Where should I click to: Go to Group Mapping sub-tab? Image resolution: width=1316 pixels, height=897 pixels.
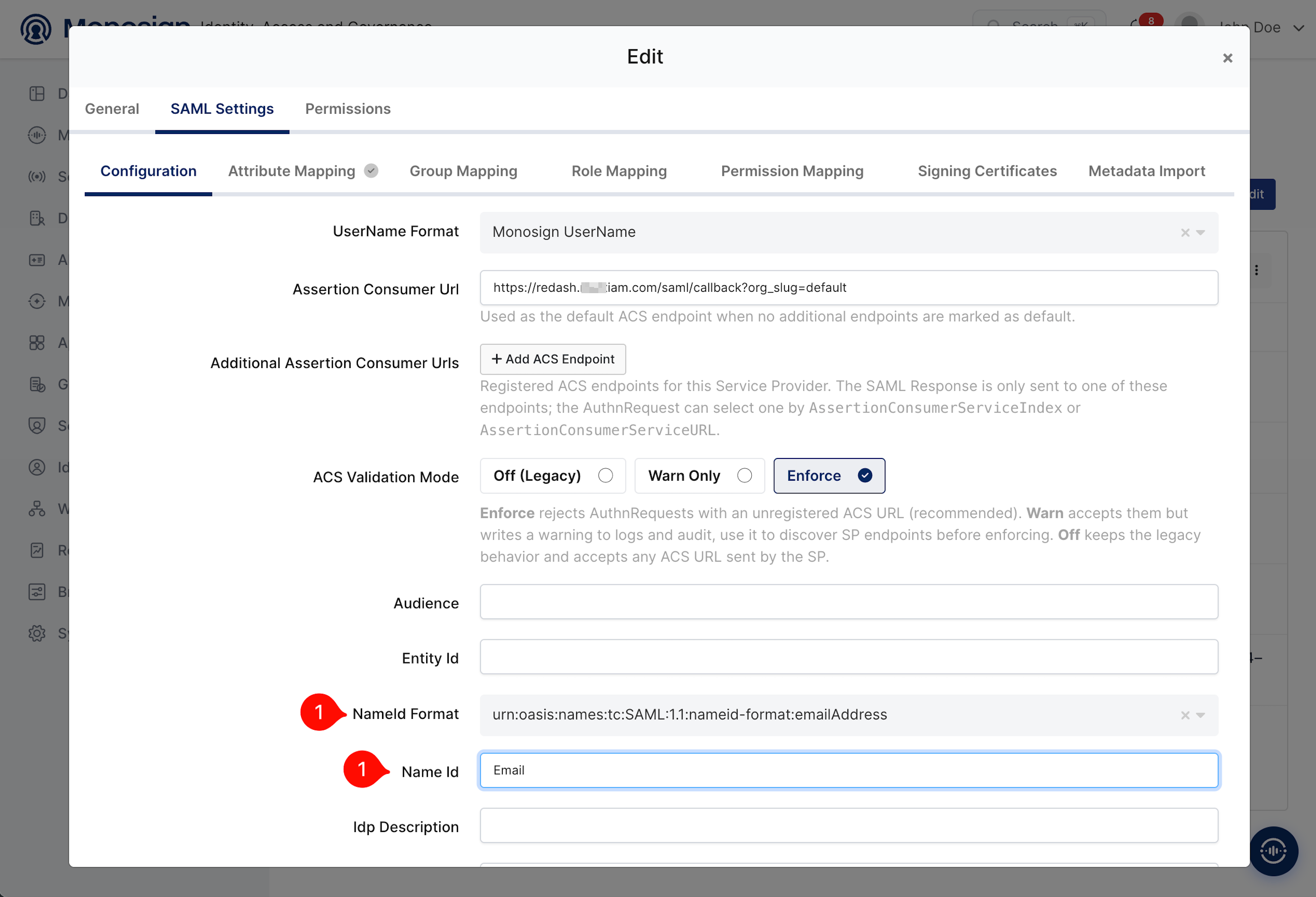pyautogui.click(x=463, y=171)
